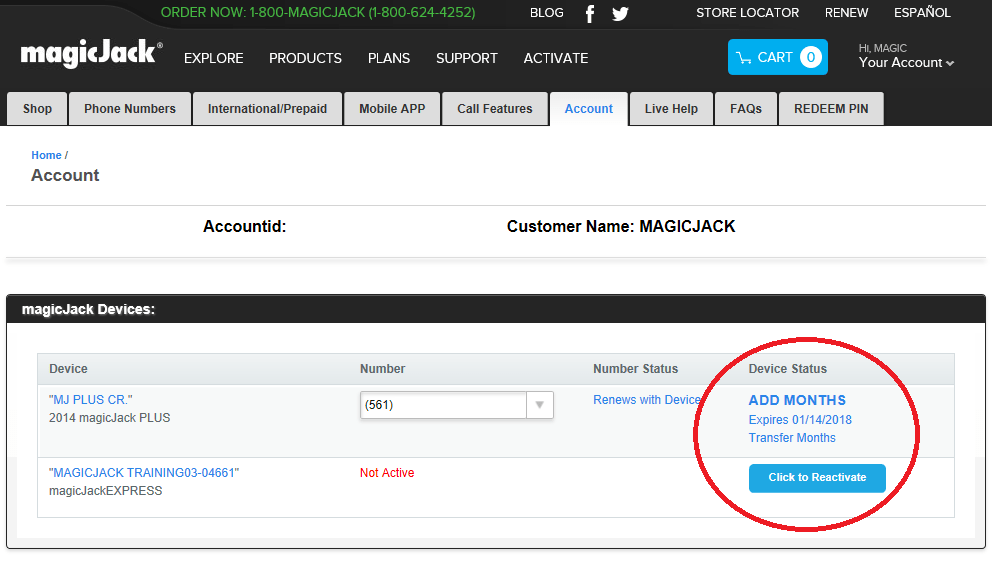The width and height of the screenshot is (1005, 565).
Task: Click the Renews with Device link
Action: coord(647,400)
